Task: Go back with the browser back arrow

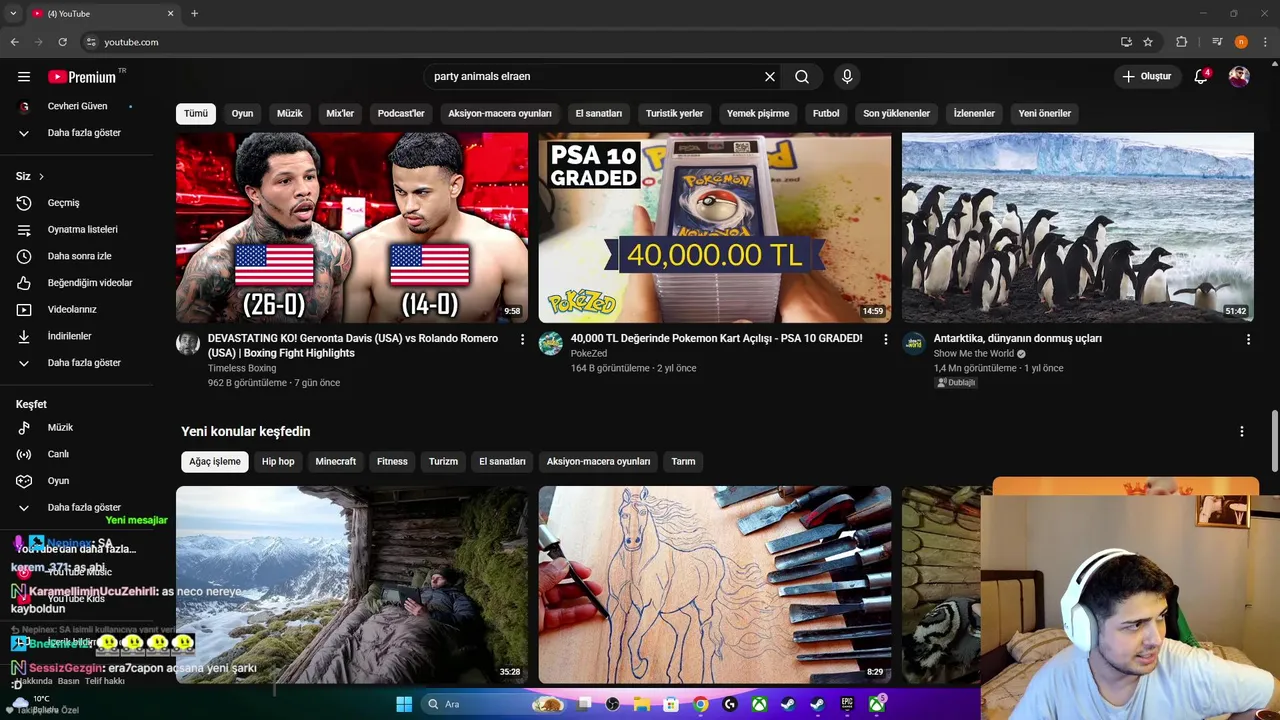Action: point(15,42)
